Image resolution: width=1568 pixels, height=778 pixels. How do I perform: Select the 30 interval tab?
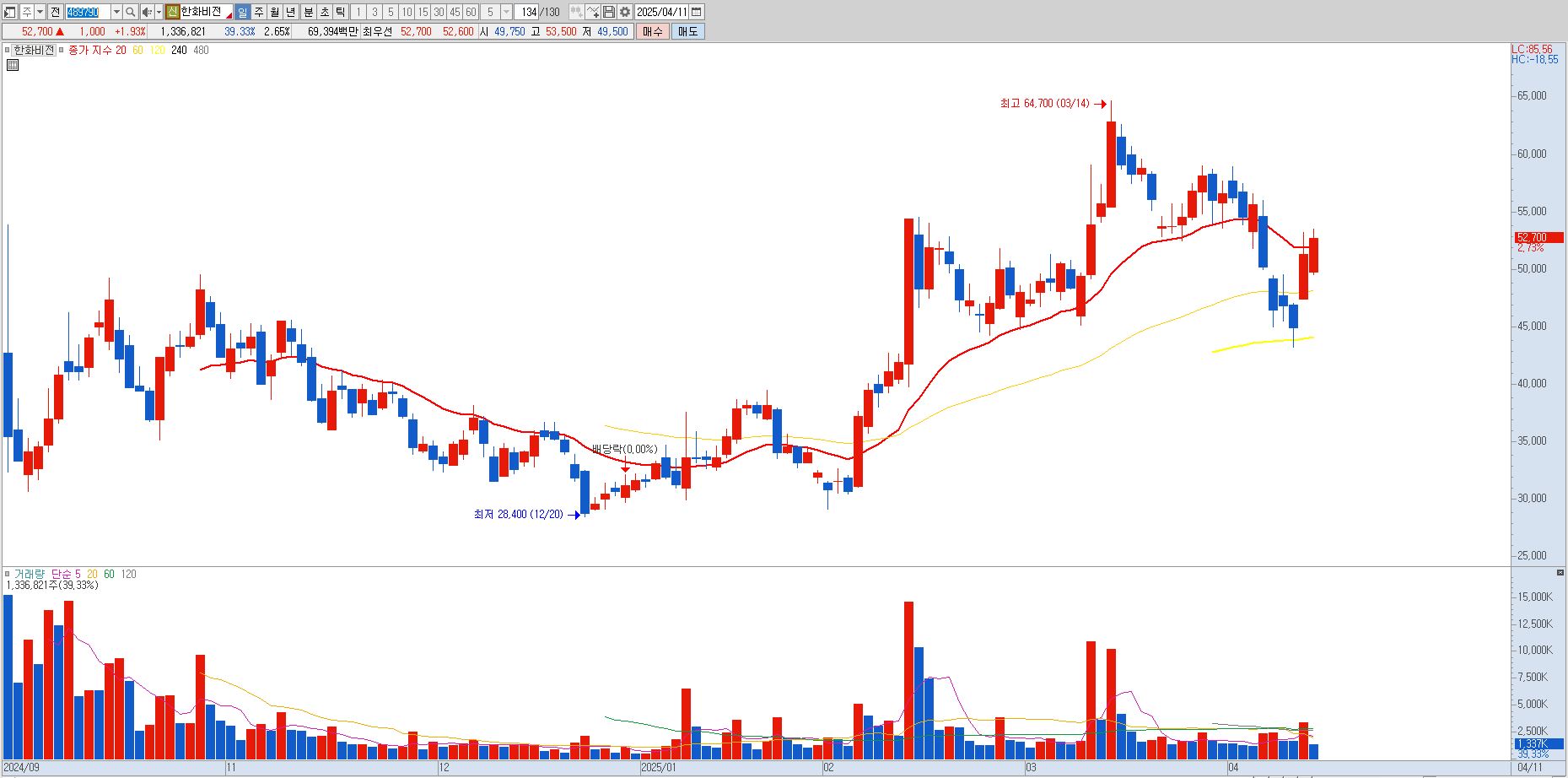coord(439,12)
